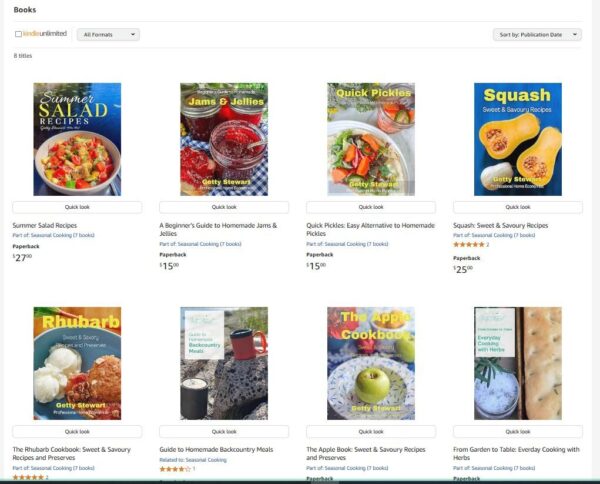Open the Summer Salad Recipes cover image
The width and height of the screenshot is (600, 484).
point(77,139)
